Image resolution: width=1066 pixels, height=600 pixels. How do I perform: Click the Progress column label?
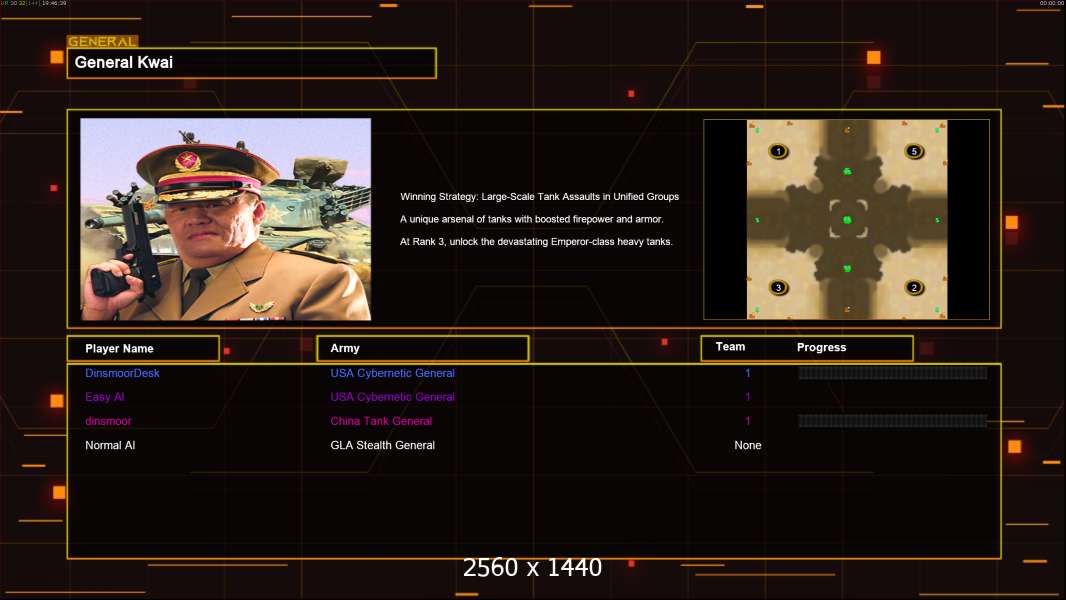point(821,347)
